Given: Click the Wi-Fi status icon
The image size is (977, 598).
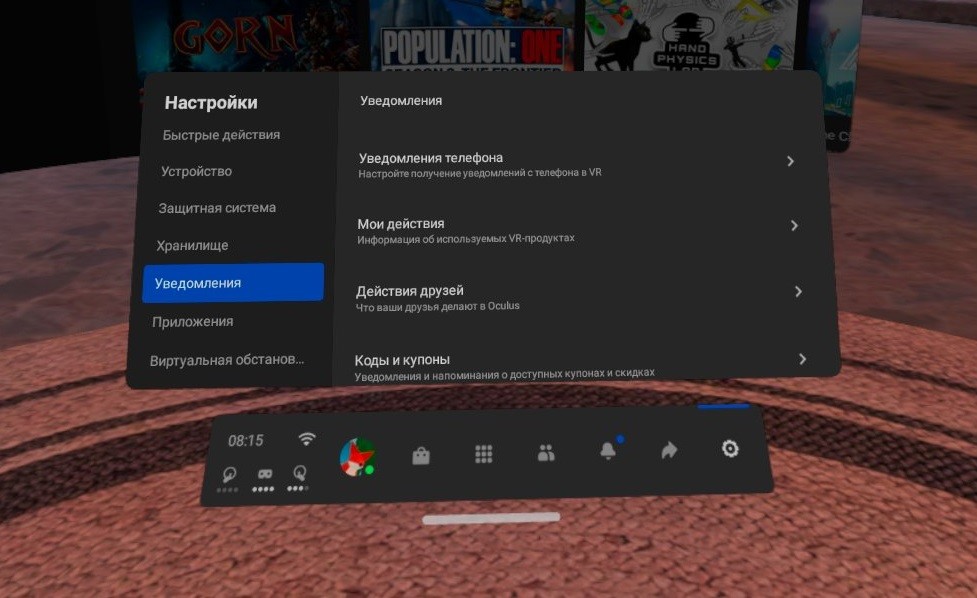Looking at the screenshot, I should (x=307, y=439).
